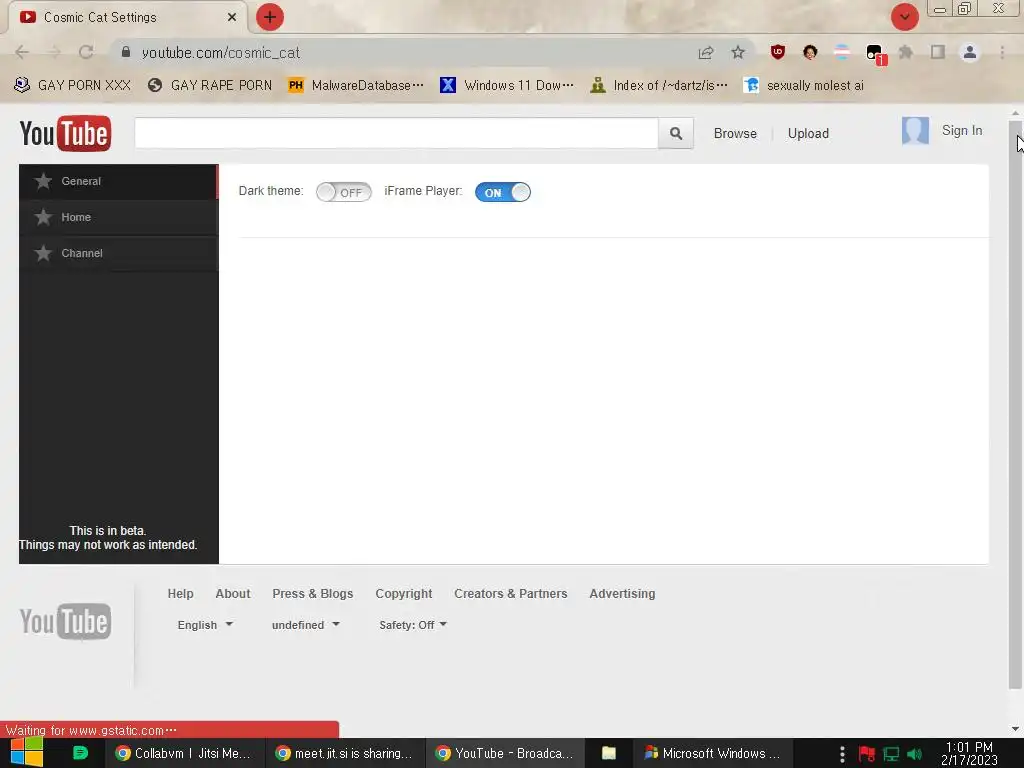Open the Upload link

tap(808, 133)
